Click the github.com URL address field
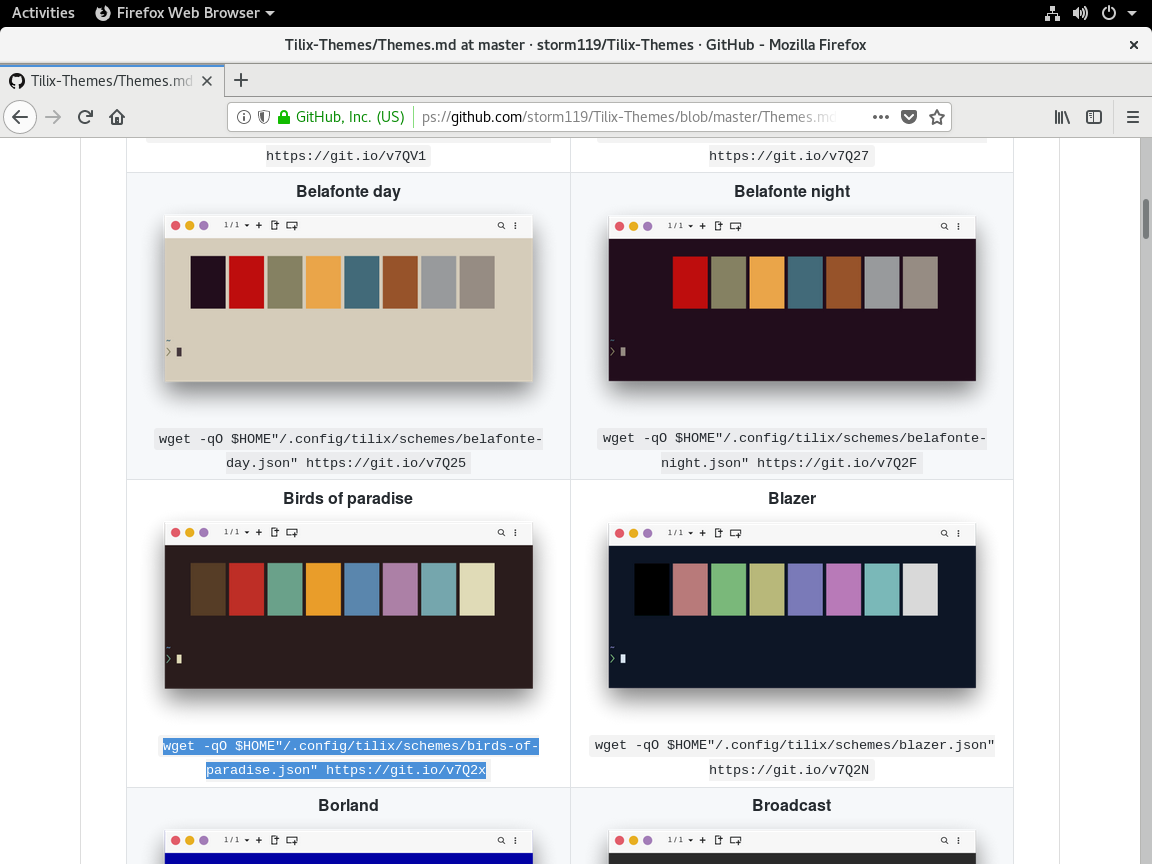 (x=640, y=117)
